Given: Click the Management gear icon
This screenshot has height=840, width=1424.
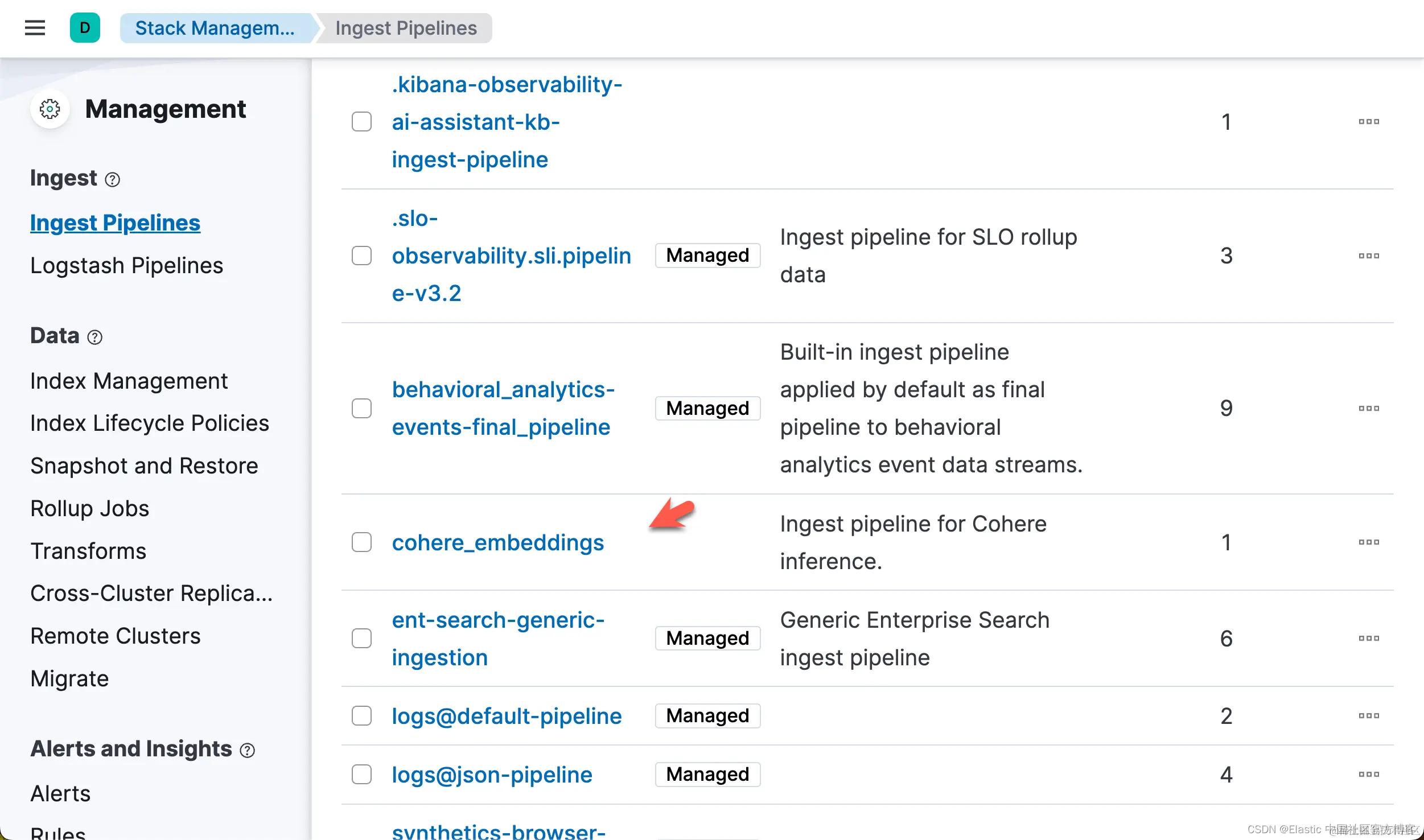Looking at the screenshot, I should click(50, 109).
